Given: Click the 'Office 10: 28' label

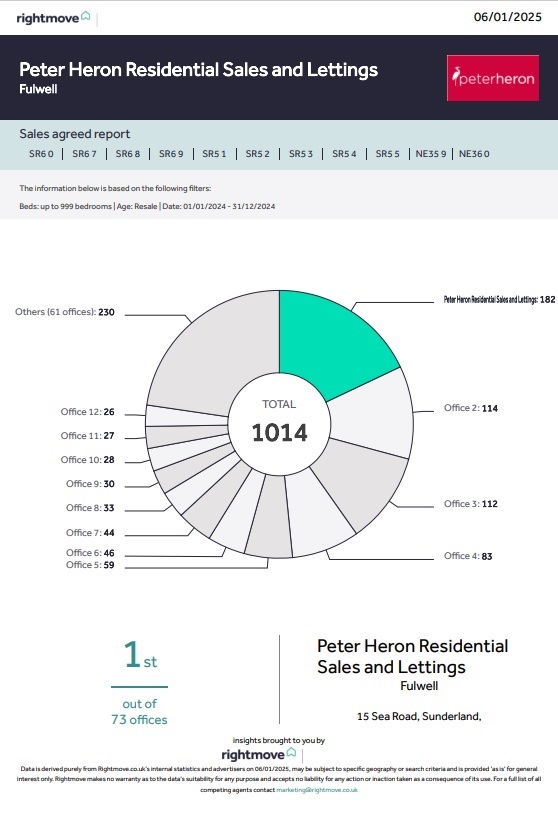Looking at the screenshot, I should pos(87,460).
